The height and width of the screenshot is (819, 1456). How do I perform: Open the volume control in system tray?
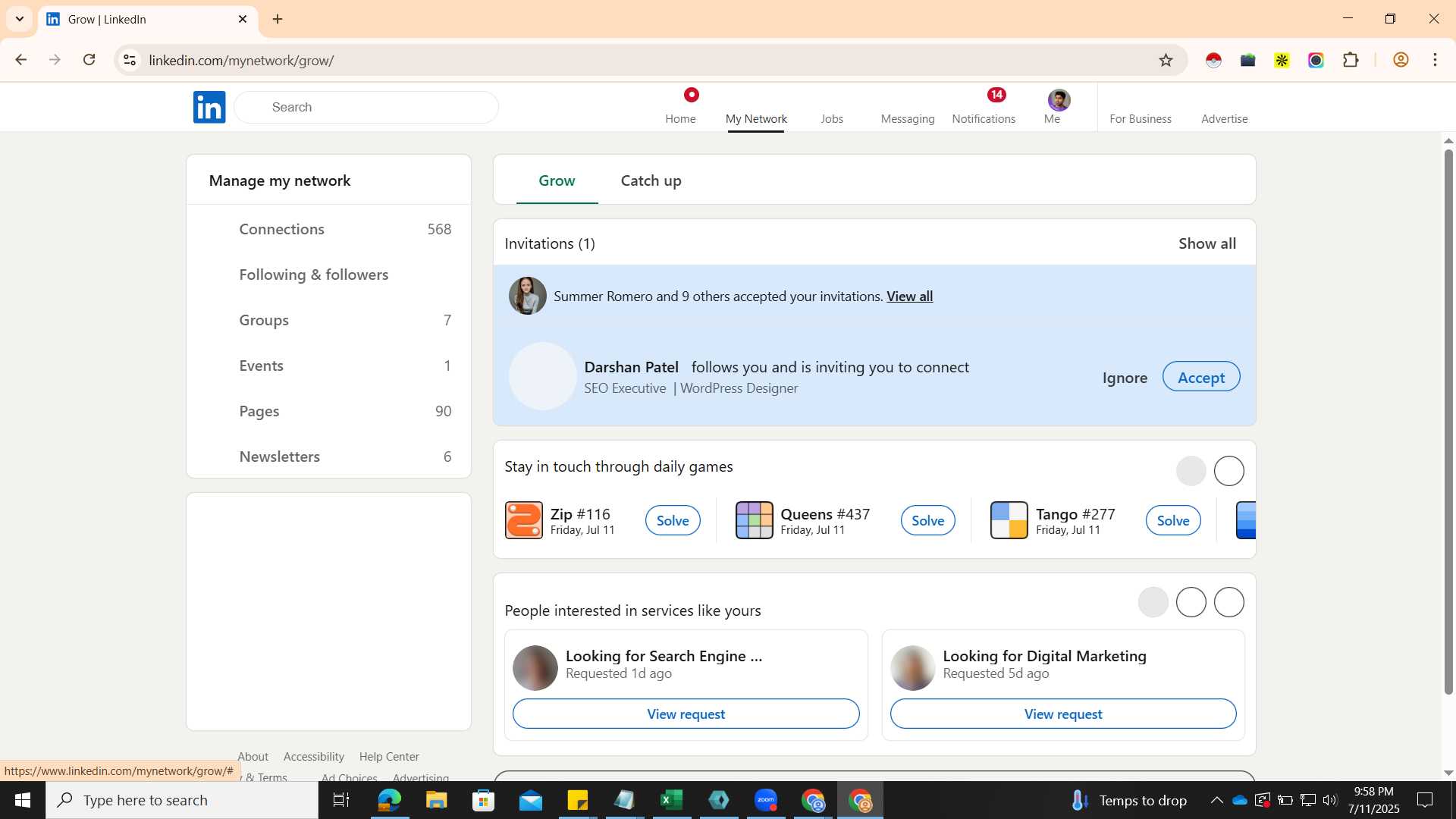(1329, 800)
